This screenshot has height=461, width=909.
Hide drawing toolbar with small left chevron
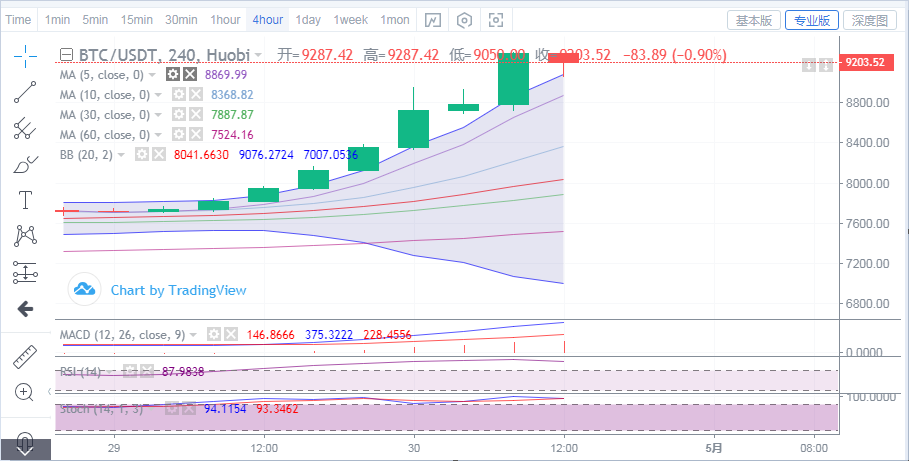pyautogui.click(x=49, y=393)
